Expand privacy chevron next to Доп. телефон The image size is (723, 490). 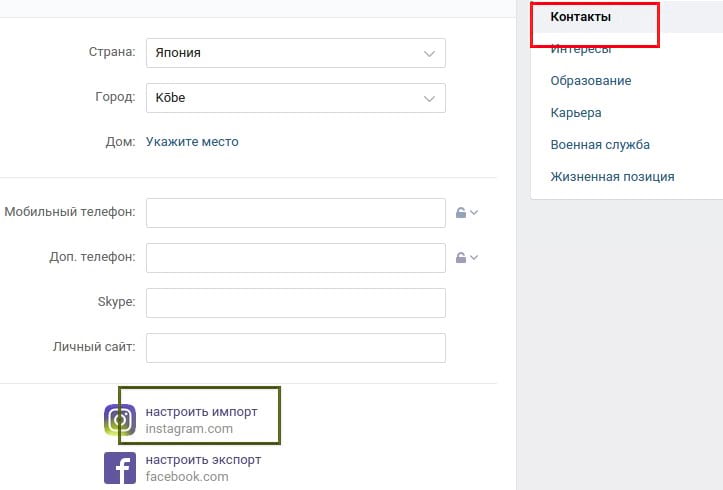pyautogui.click(x=474, y=257)
